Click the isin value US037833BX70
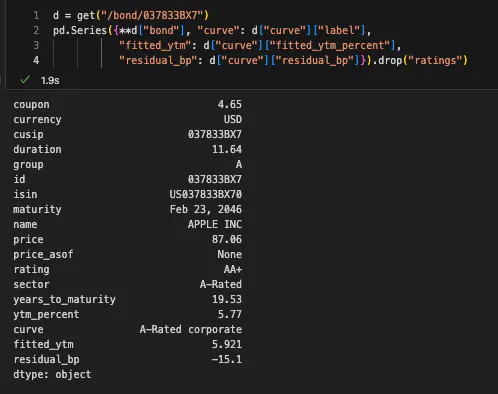The image size is (498, 394). pyautogui.click(x=206, y=194)
